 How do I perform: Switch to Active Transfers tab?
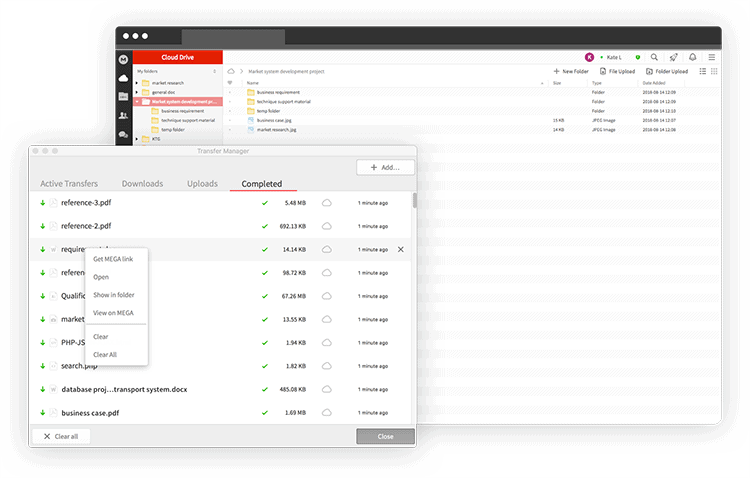coord(69,184)
